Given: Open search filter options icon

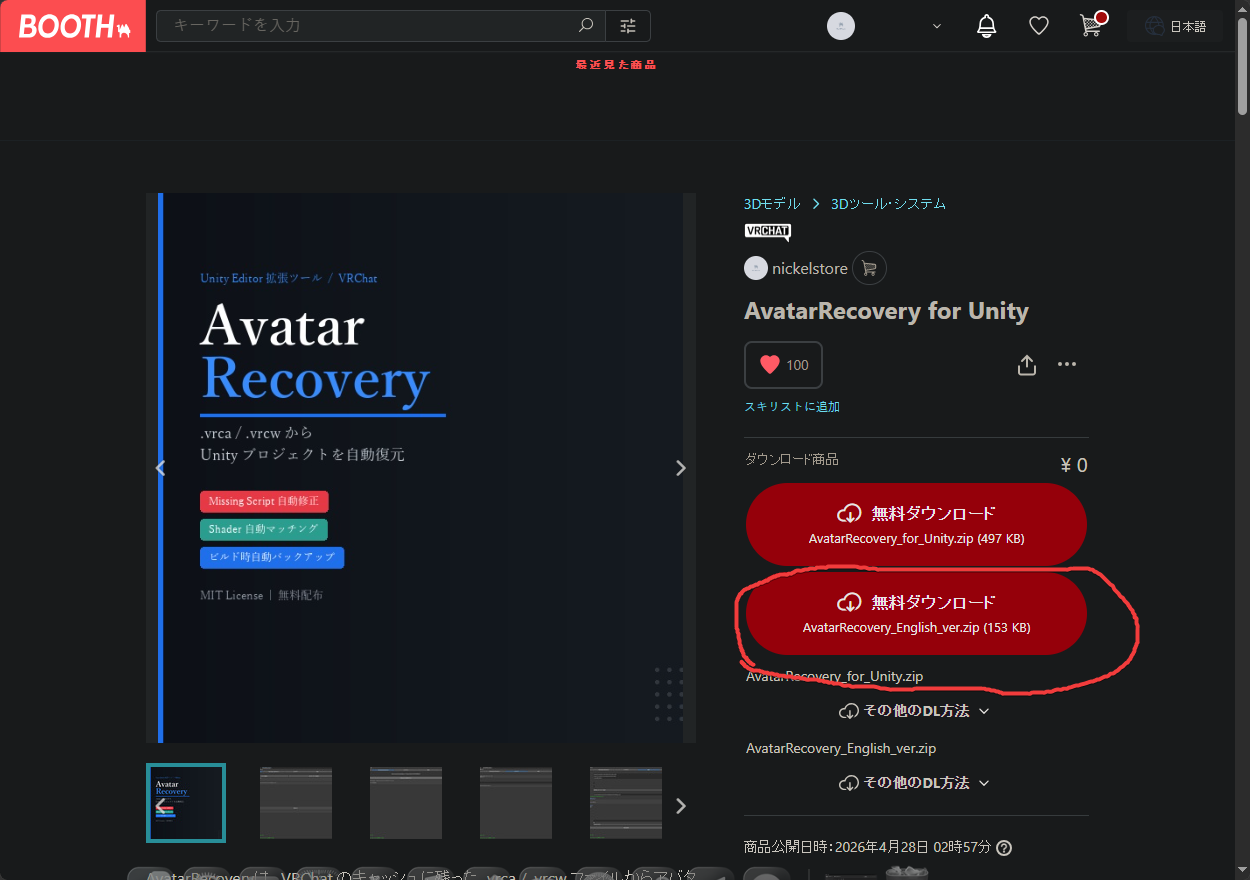Looking at the screenshot, I should [627, 25].
